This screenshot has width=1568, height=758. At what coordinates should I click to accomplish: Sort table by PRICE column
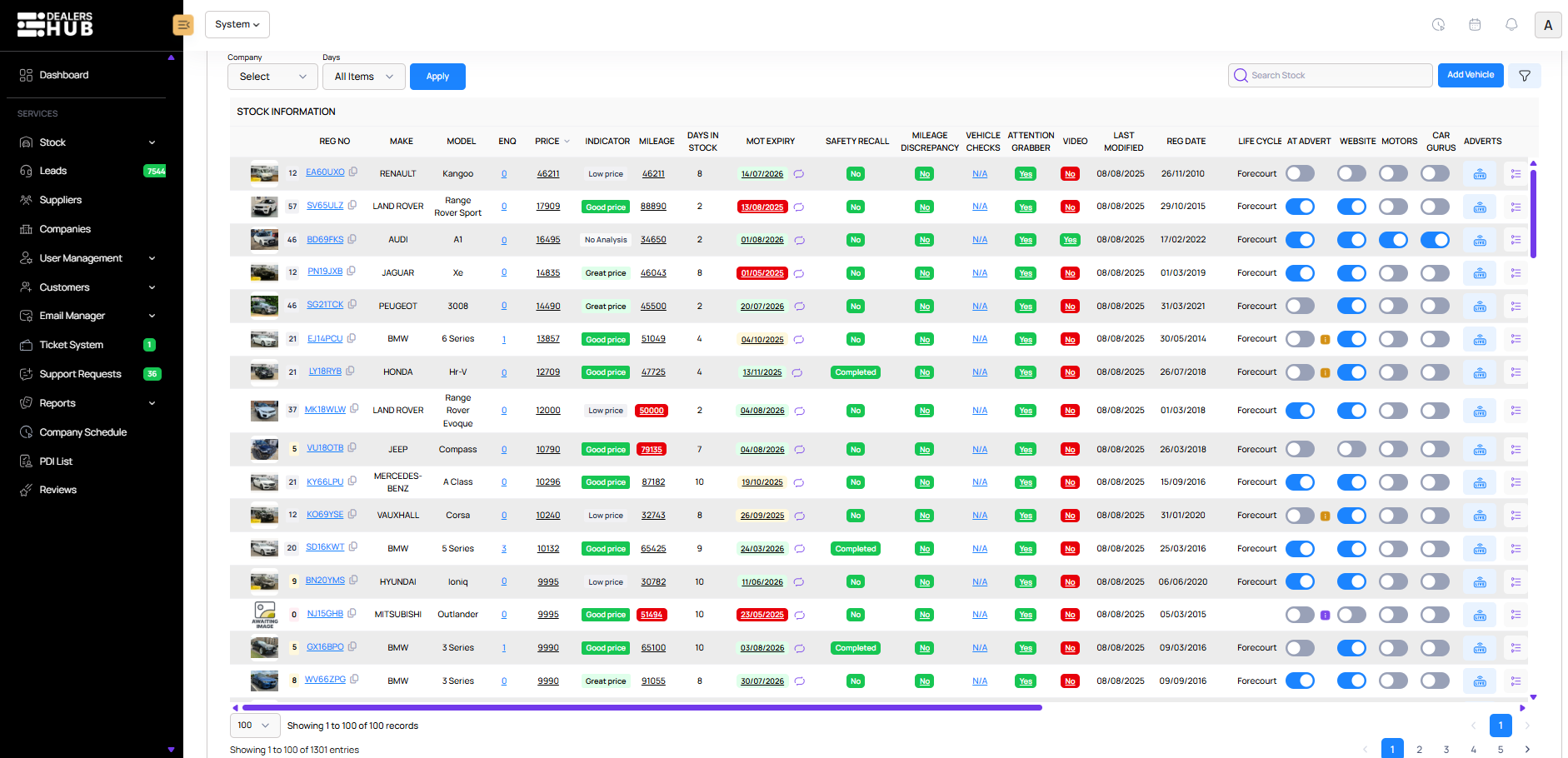[552, 142]
